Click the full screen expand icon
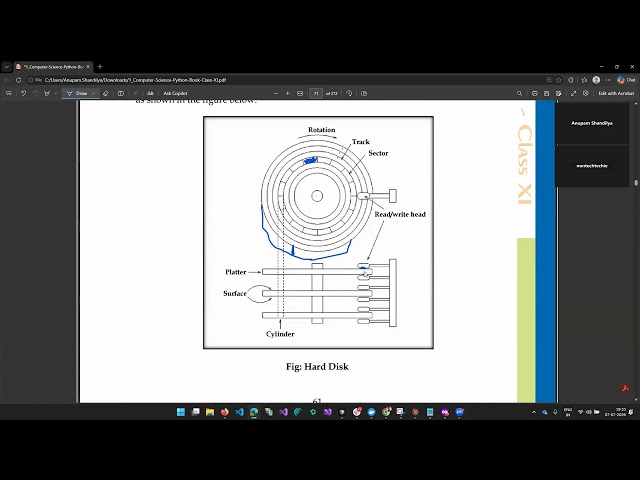Image resolution: width=640 pixels, height=480 pixels. pos(573,93)
